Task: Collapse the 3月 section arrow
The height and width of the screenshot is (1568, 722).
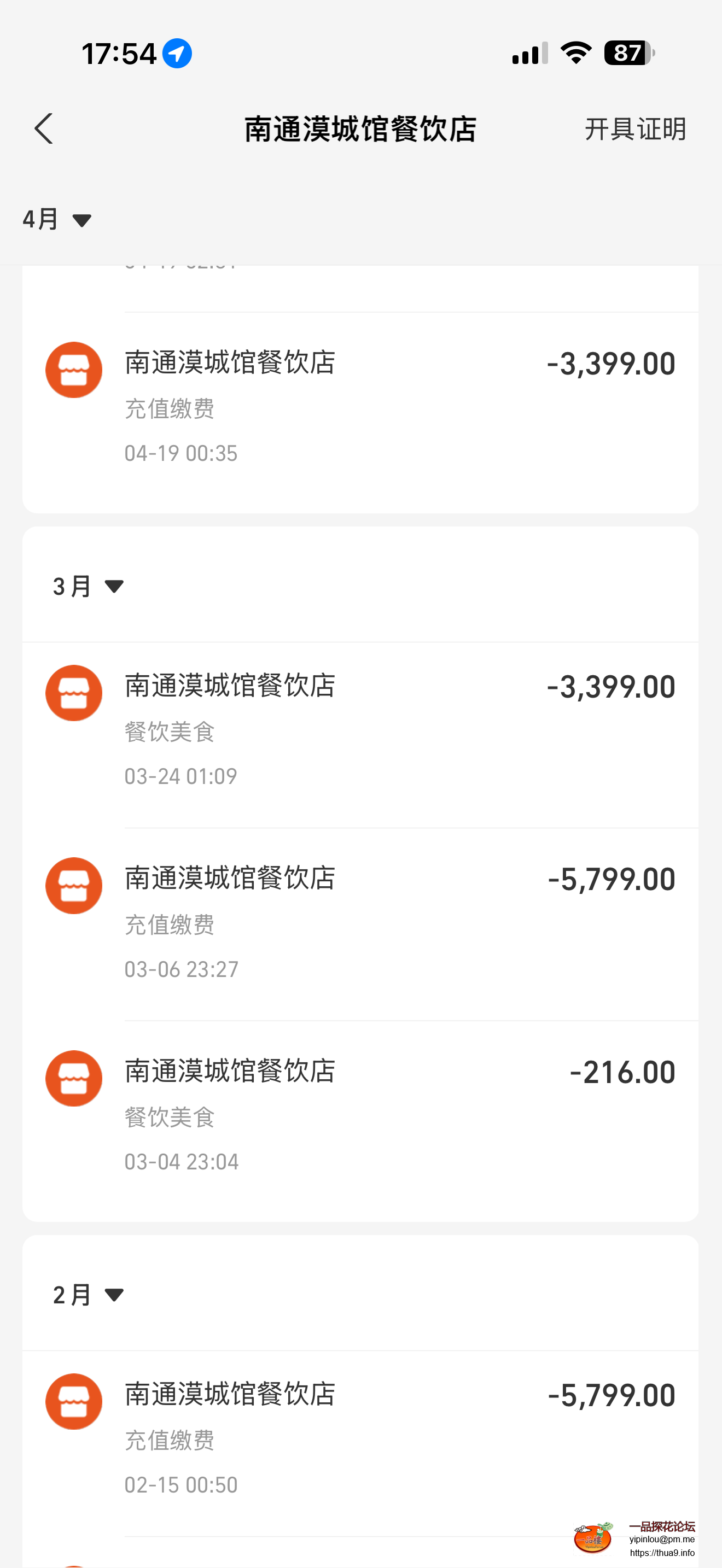Action: point(114,586)
